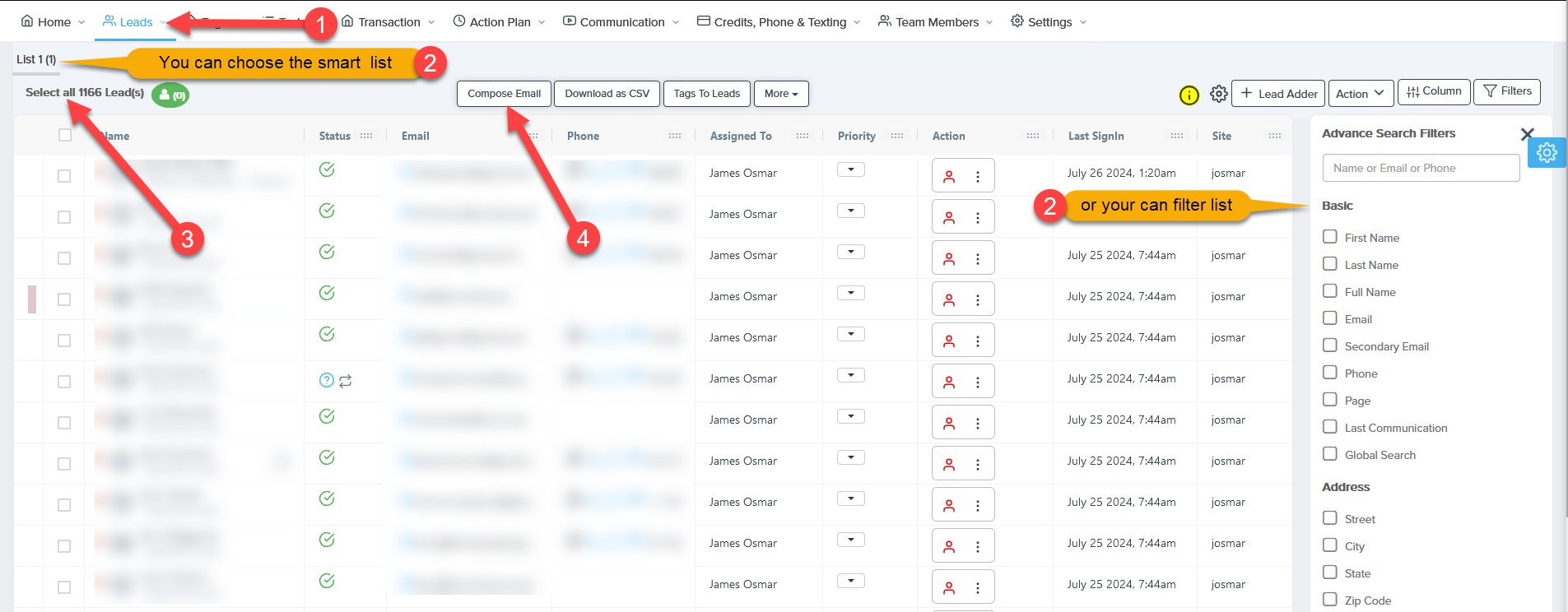
Task: Open three-dot menu in first lead row
Action: point(978,176)
